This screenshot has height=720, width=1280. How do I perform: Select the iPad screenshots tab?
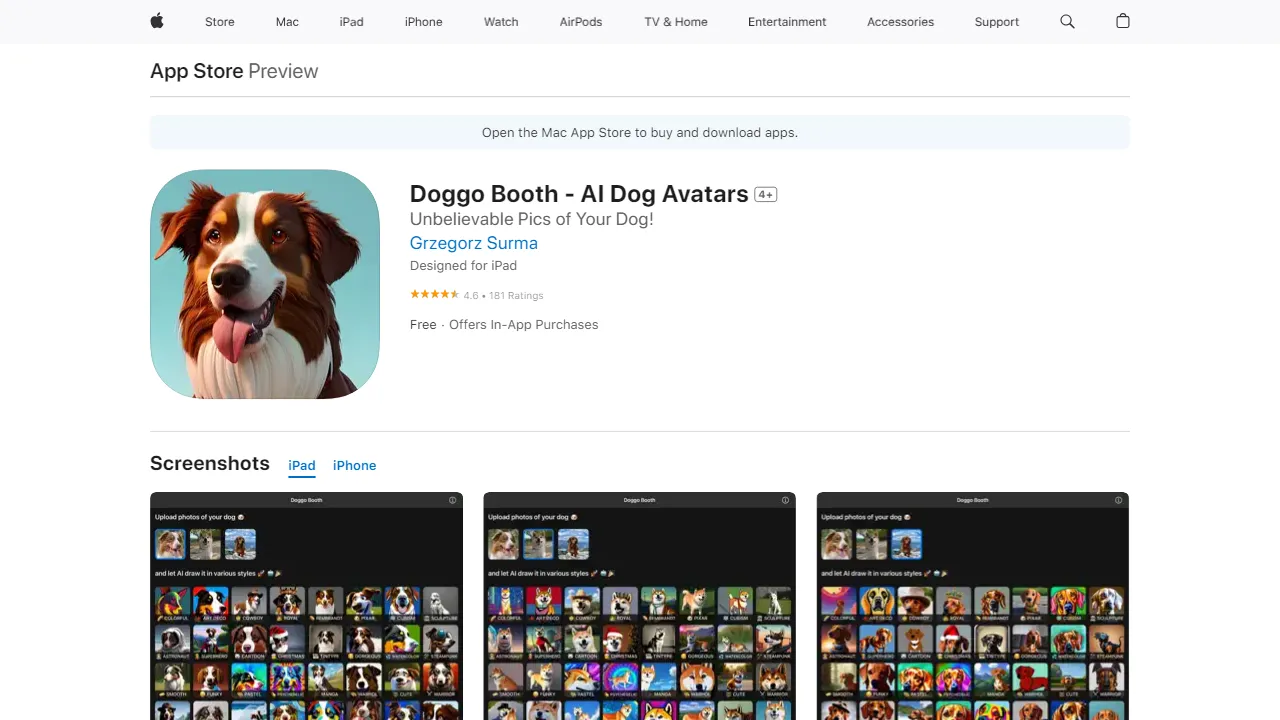(302, 466)
